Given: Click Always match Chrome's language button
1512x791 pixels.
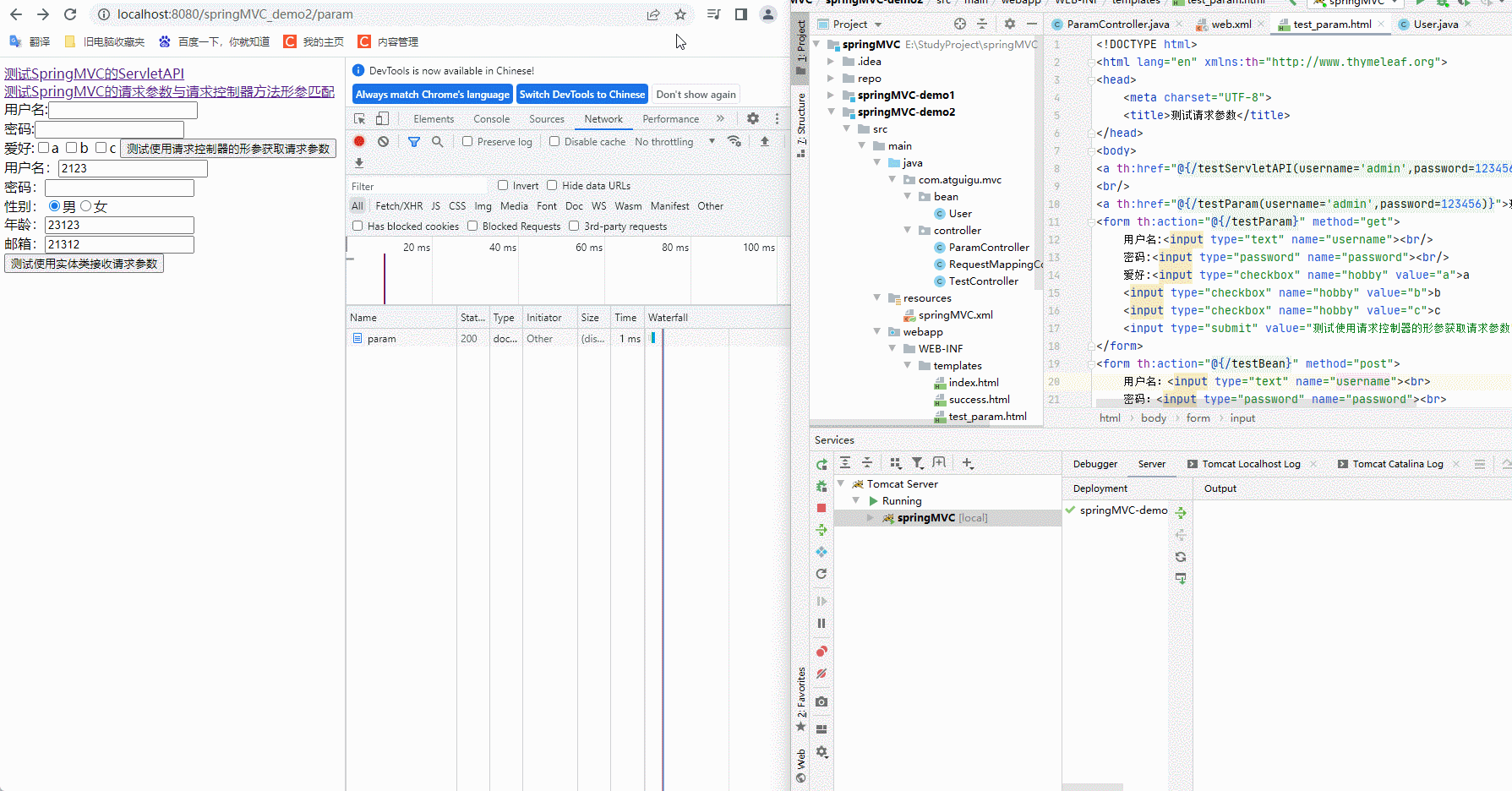Looking at the screenshot, I should (x=433, y=95).
